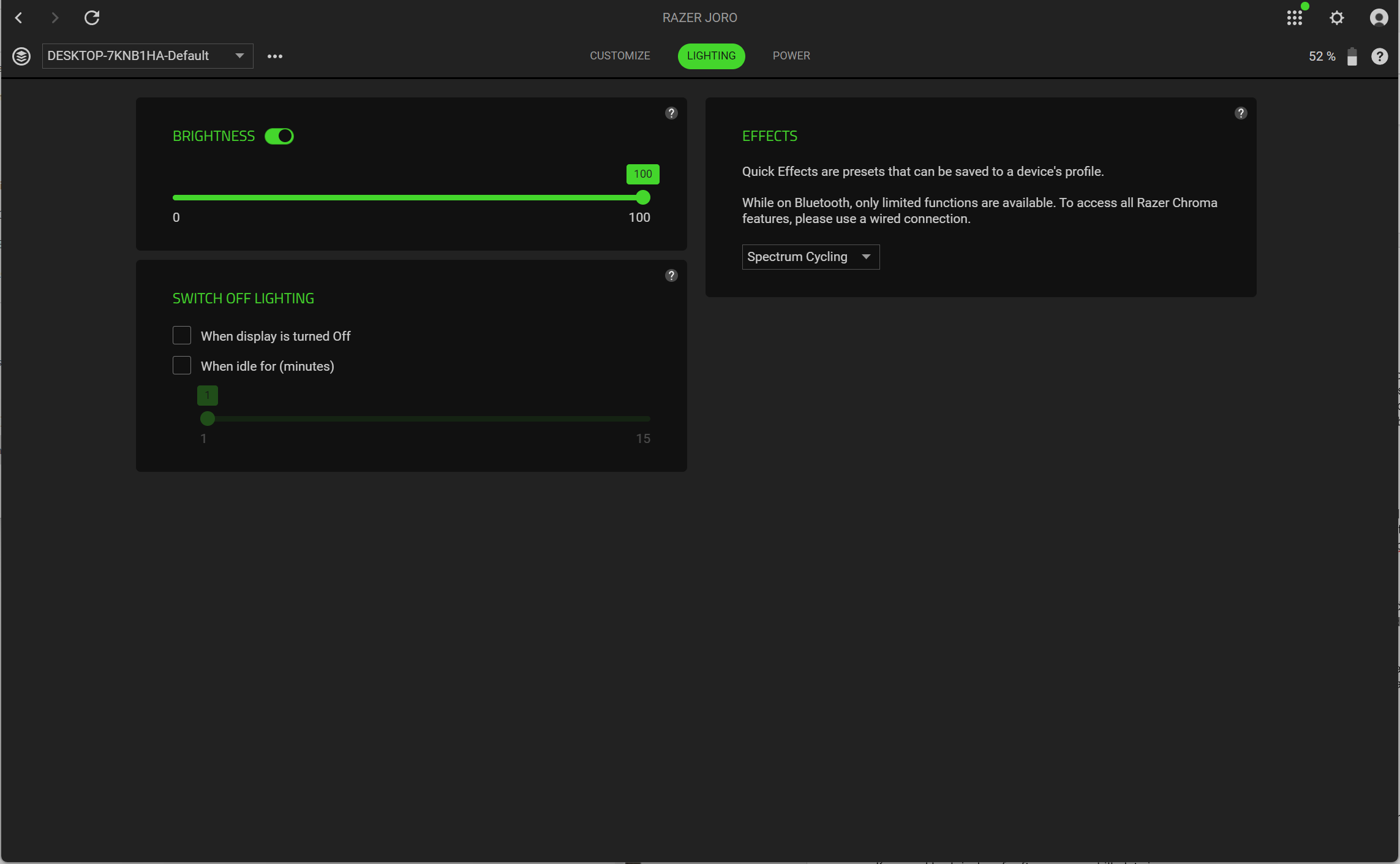Click the SWITCH OFF LIGHTING heading
This screenshot has height=864, width=1400.
243,298
